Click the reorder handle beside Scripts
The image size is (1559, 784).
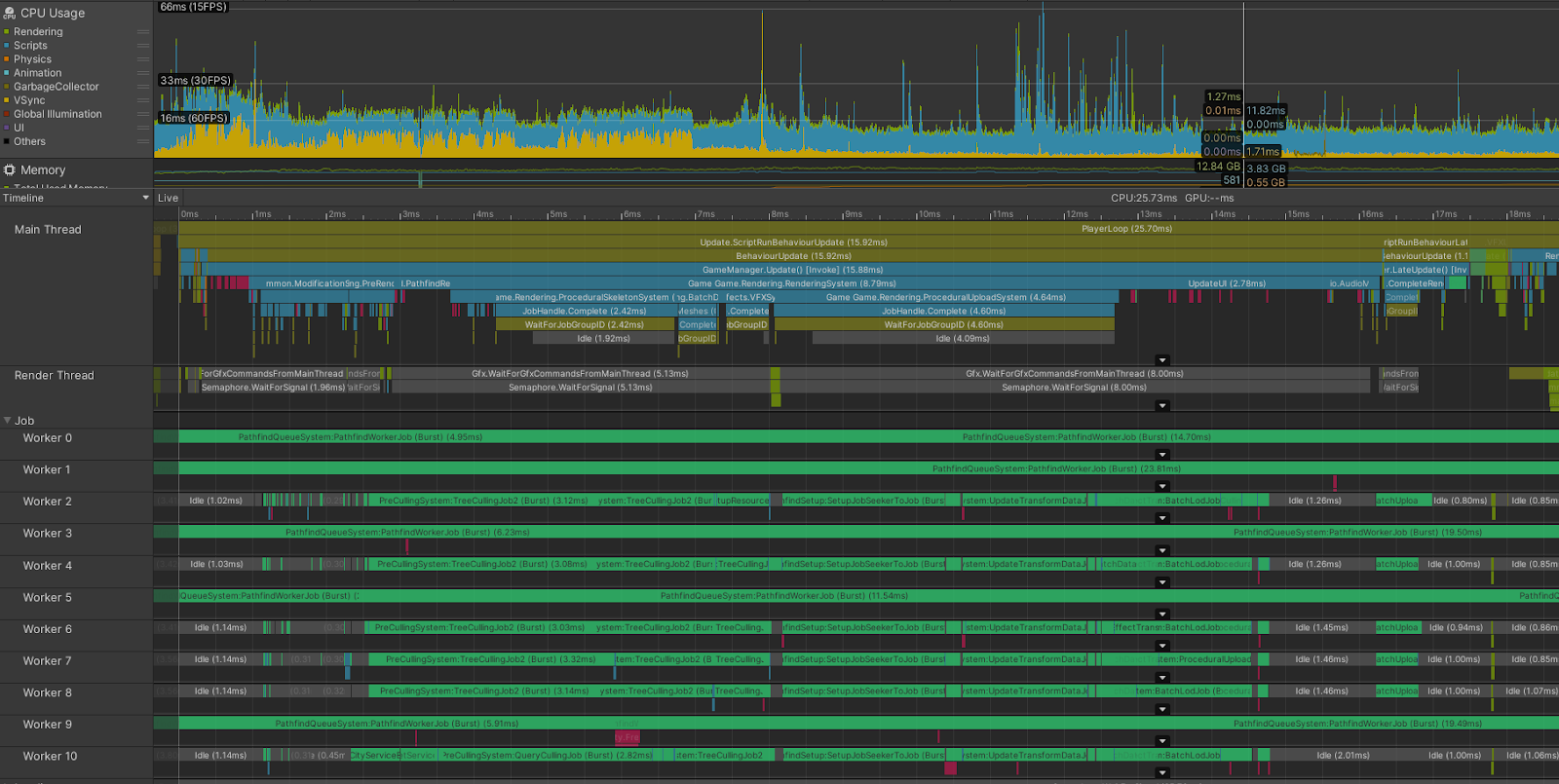pyautogui.click(x=143, y=46)
